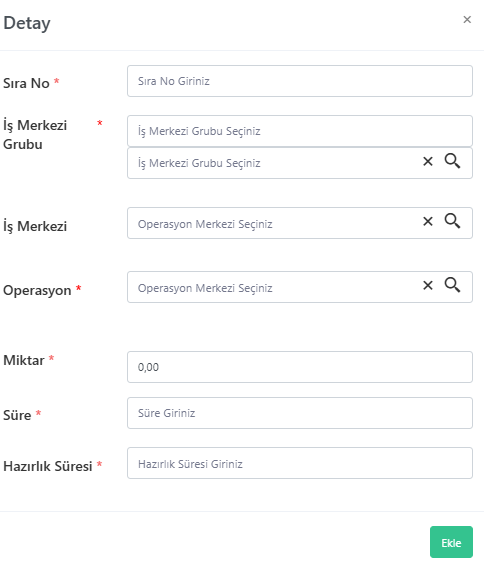Image resolution: width=484 pixels, height=564 pixels.
Task: Clear the İş Merkezi field with X icon
Action: [428, 221]
